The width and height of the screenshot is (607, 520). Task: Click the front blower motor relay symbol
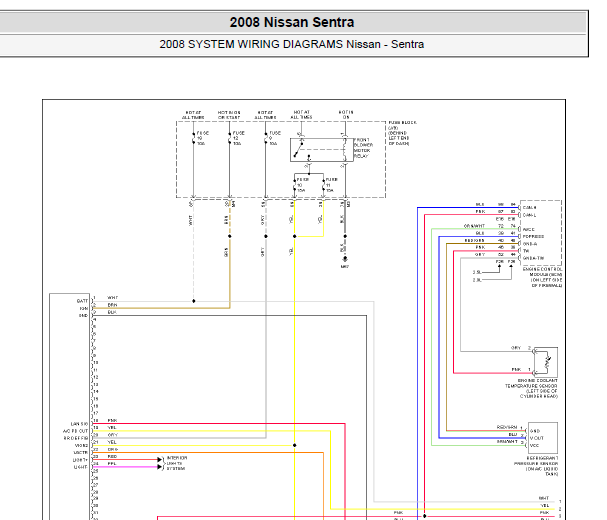click(x=322, y=149)
